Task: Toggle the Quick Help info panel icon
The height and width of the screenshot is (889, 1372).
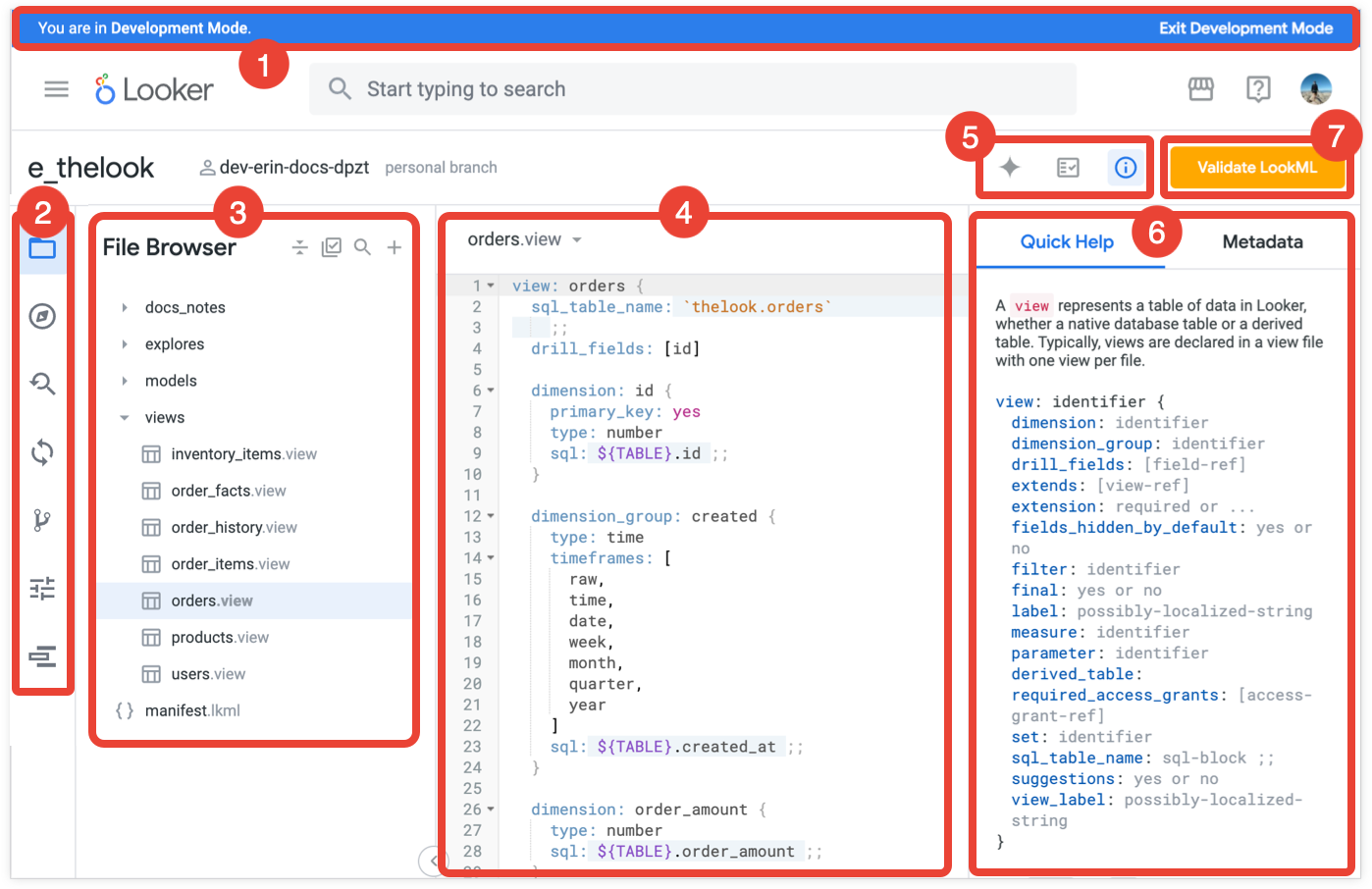Action: pos(1126,168)
